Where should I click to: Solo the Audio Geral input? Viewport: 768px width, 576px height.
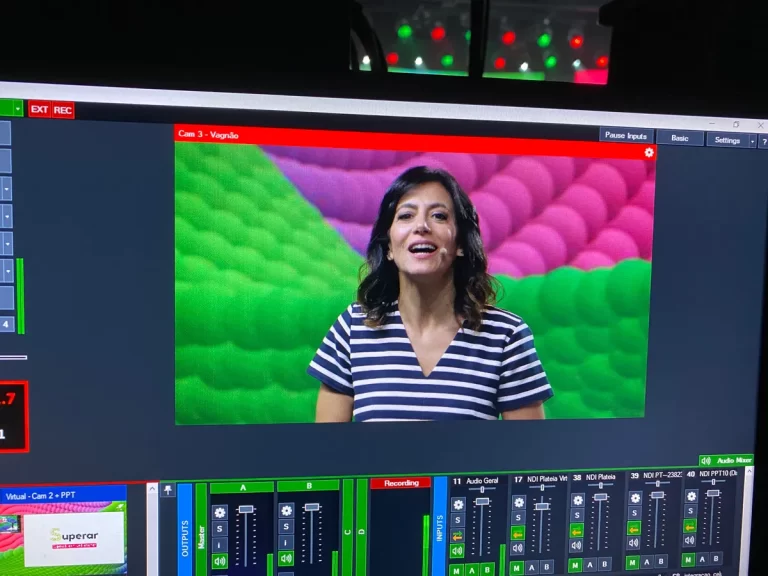458,520
